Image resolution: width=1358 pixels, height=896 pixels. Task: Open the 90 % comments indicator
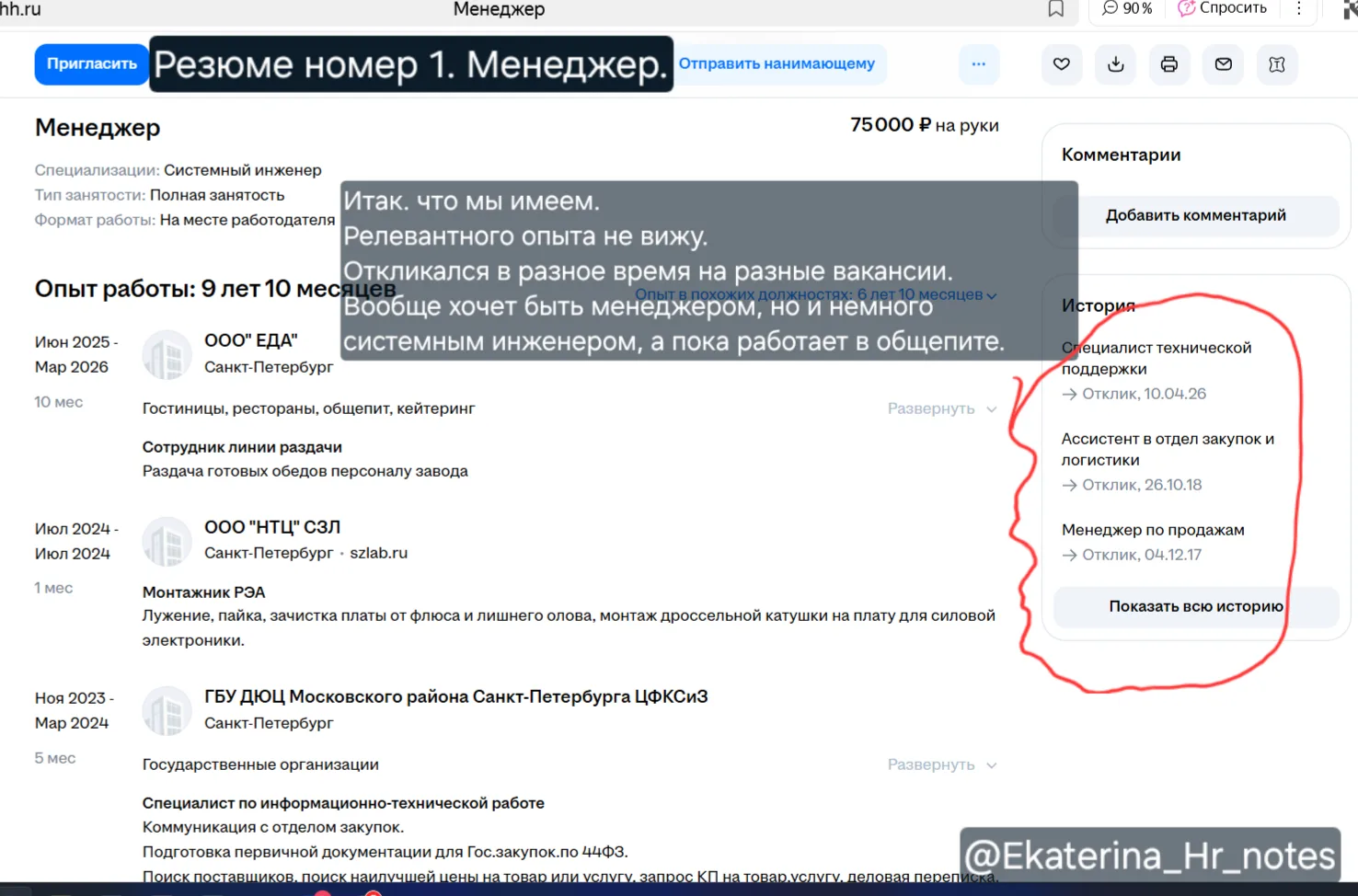click(1127, 8)
